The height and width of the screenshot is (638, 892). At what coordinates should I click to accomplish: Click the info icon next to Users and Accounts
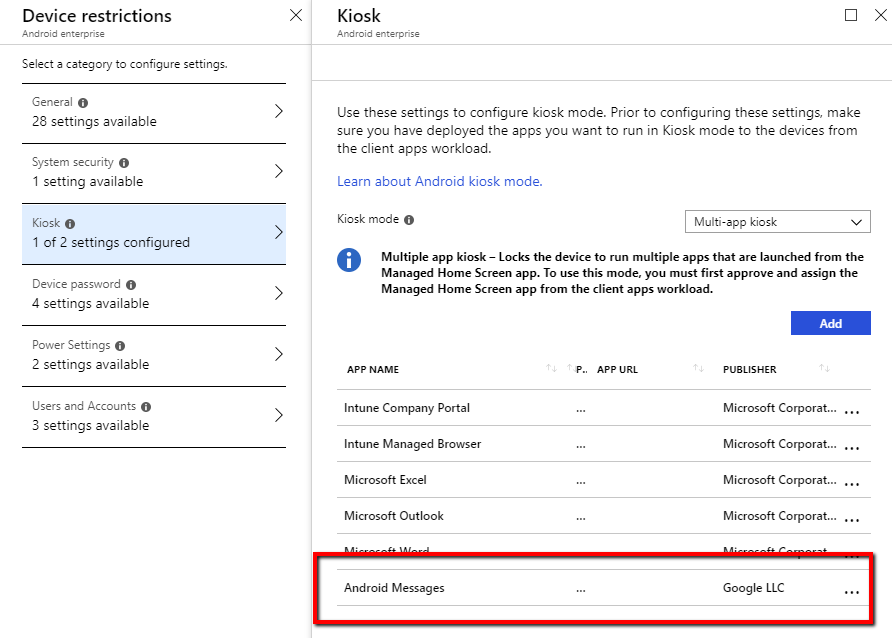pyautogui.click(x=146, y=407)
